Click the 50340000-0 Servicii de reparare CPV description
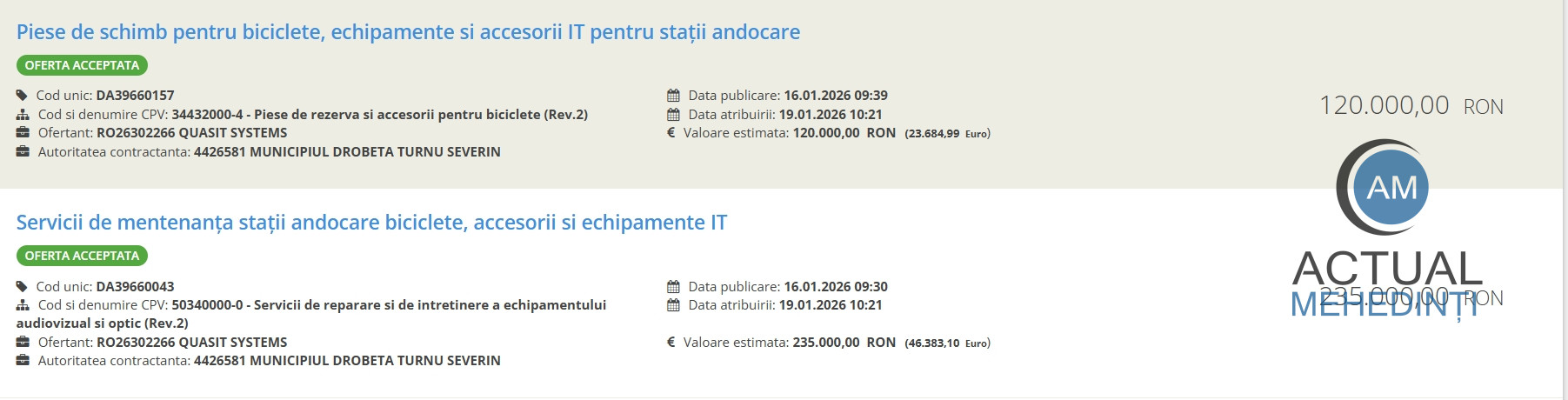This screenshot has height=400, width=1568. tap(389, 305)
